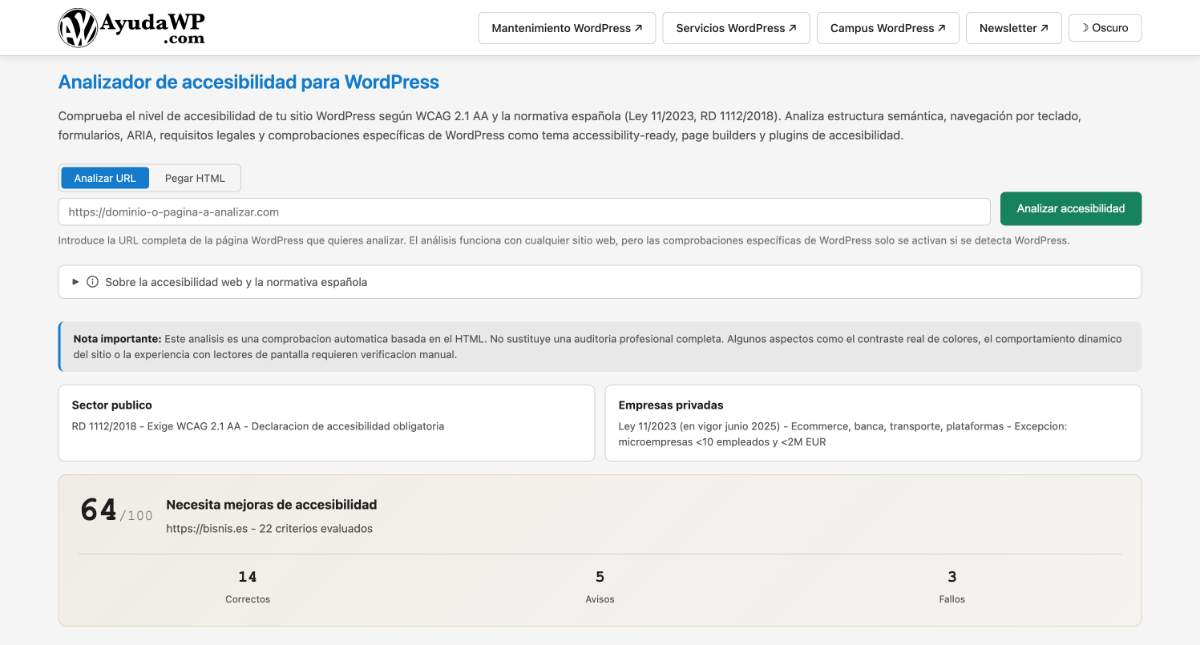The image size is (1200, 645).
Task: Click the RD 1112/2018 requirement text
Action: coord(258,426)
